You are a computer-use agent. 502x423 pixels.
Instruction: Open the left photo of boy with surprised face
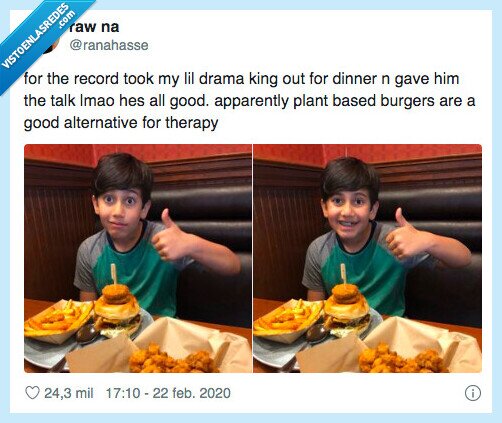point(138,258)
